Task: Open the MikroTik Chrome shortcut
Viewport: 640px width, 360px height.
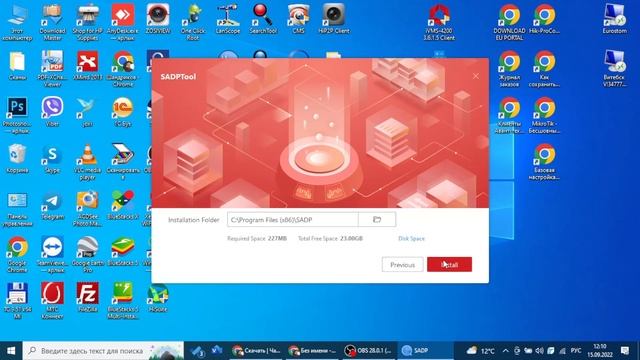Action: point(544,115)
